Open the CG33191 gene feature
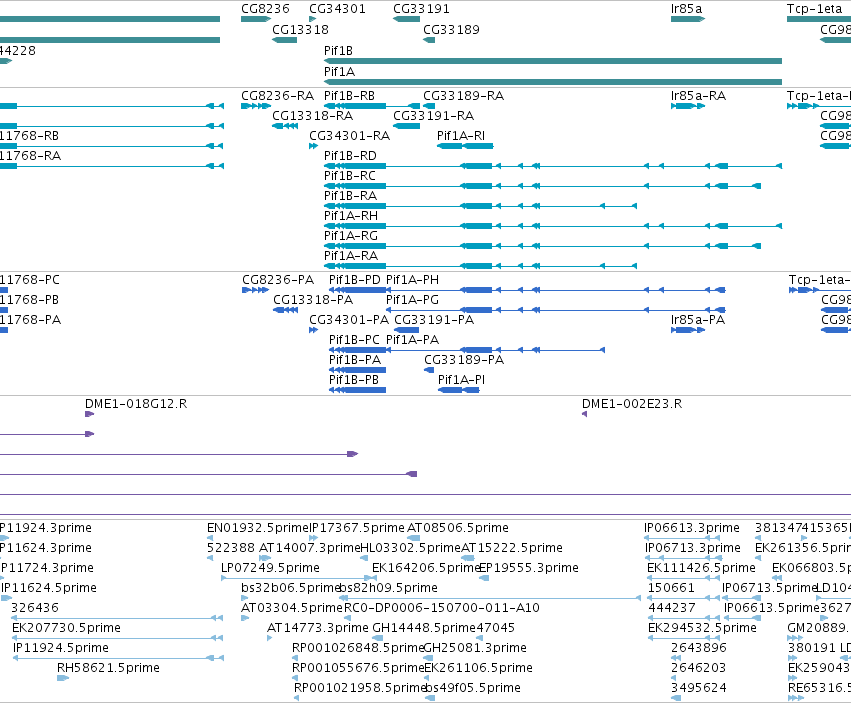This screenshot has width=851, height=703. (x=407, y=19)
